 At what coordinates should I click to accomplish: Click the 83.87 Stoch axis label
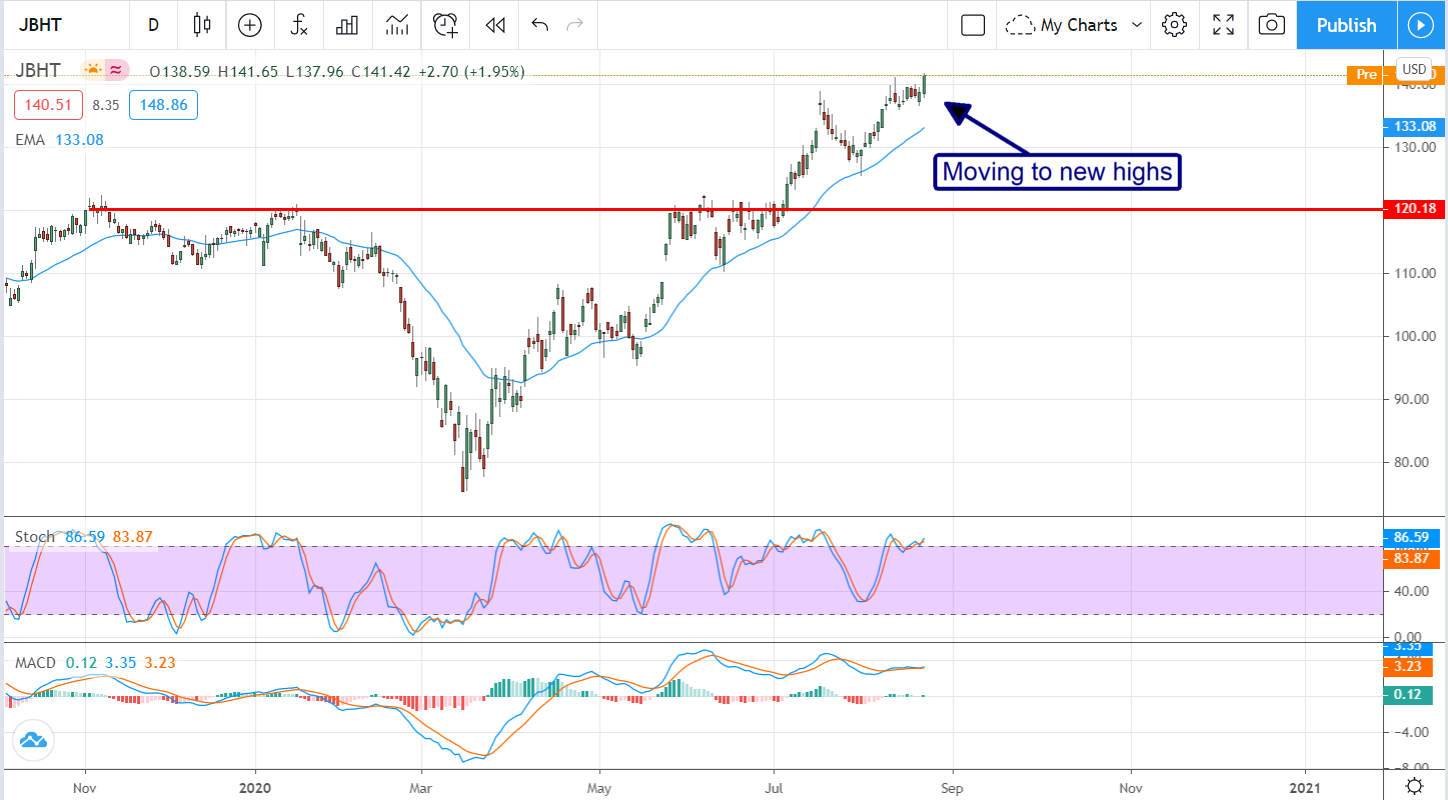coord(1411,560)
